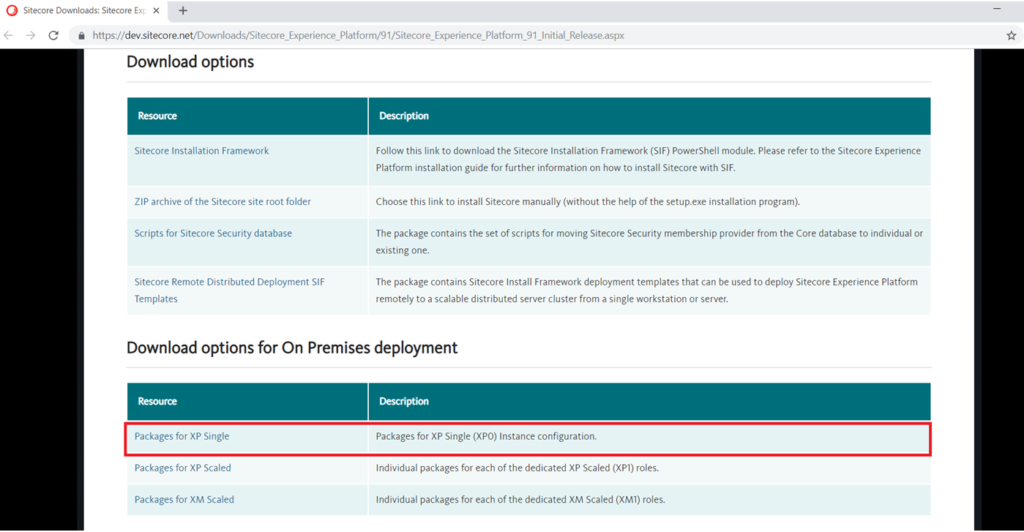Click description mentioning XM Scaled (XM1) roles
Screen dimensions: 1024x532
[520, 499]
